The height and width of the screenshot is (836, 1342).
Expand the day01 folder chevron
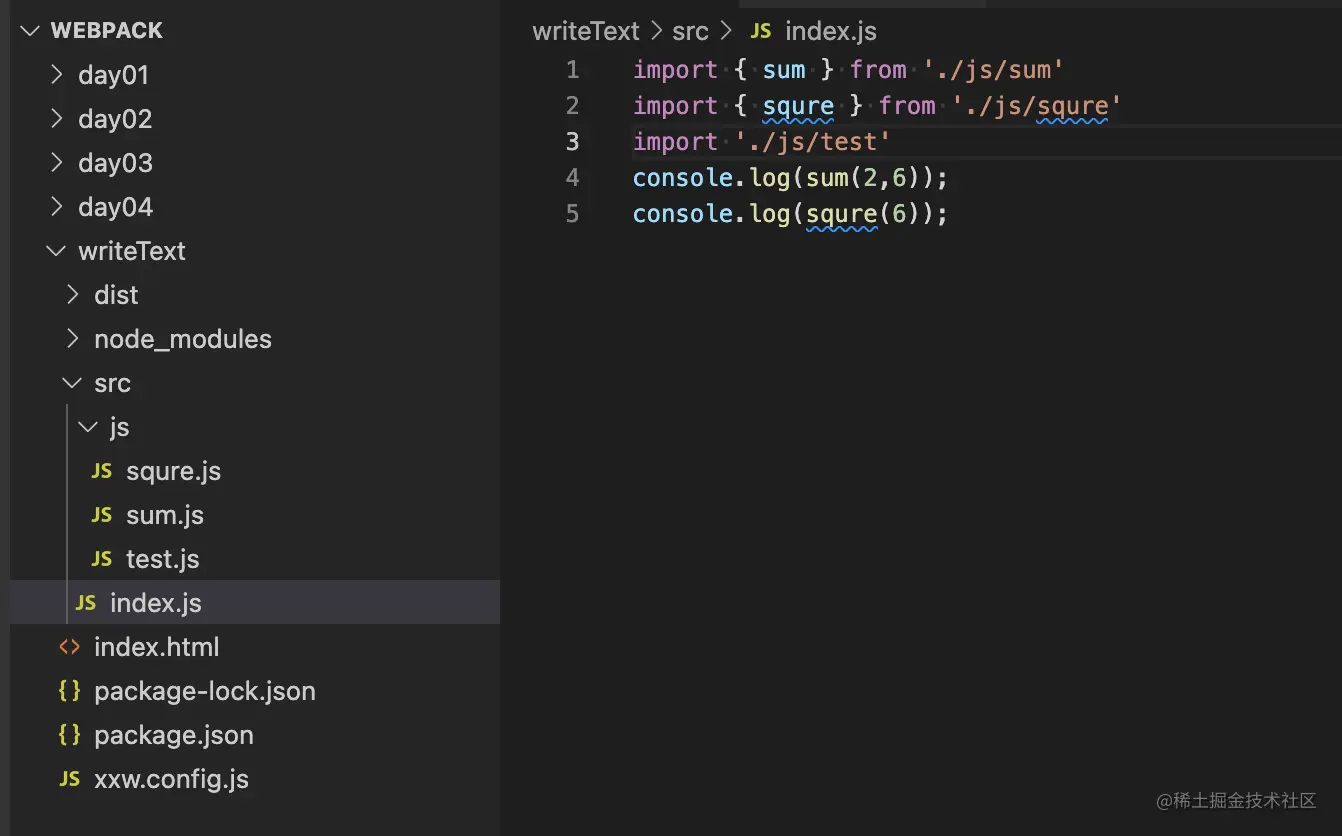click(57, 75)
